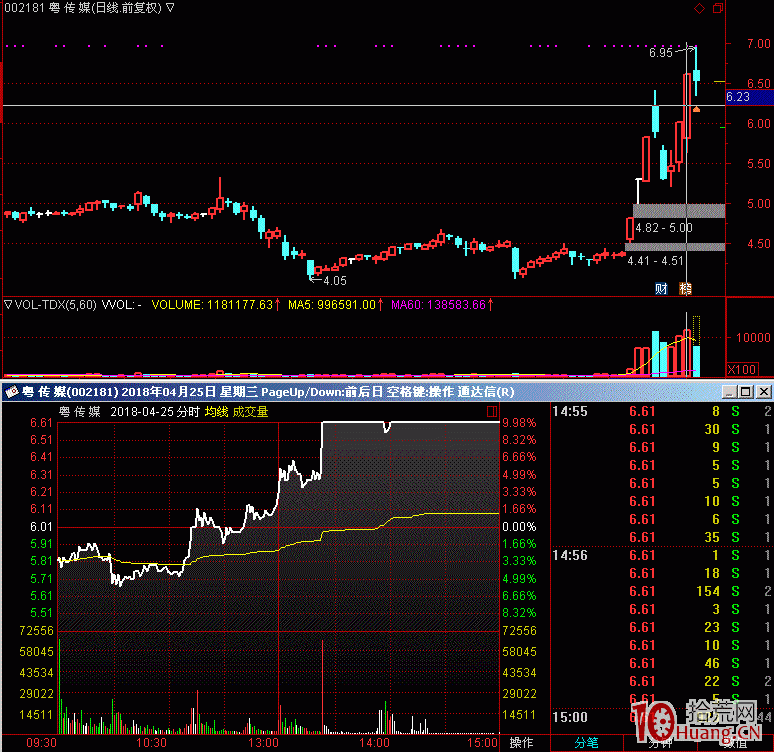Click the 9.98% label on the right axis
This screenshot has height=752, width=774.
pos(519,423)
